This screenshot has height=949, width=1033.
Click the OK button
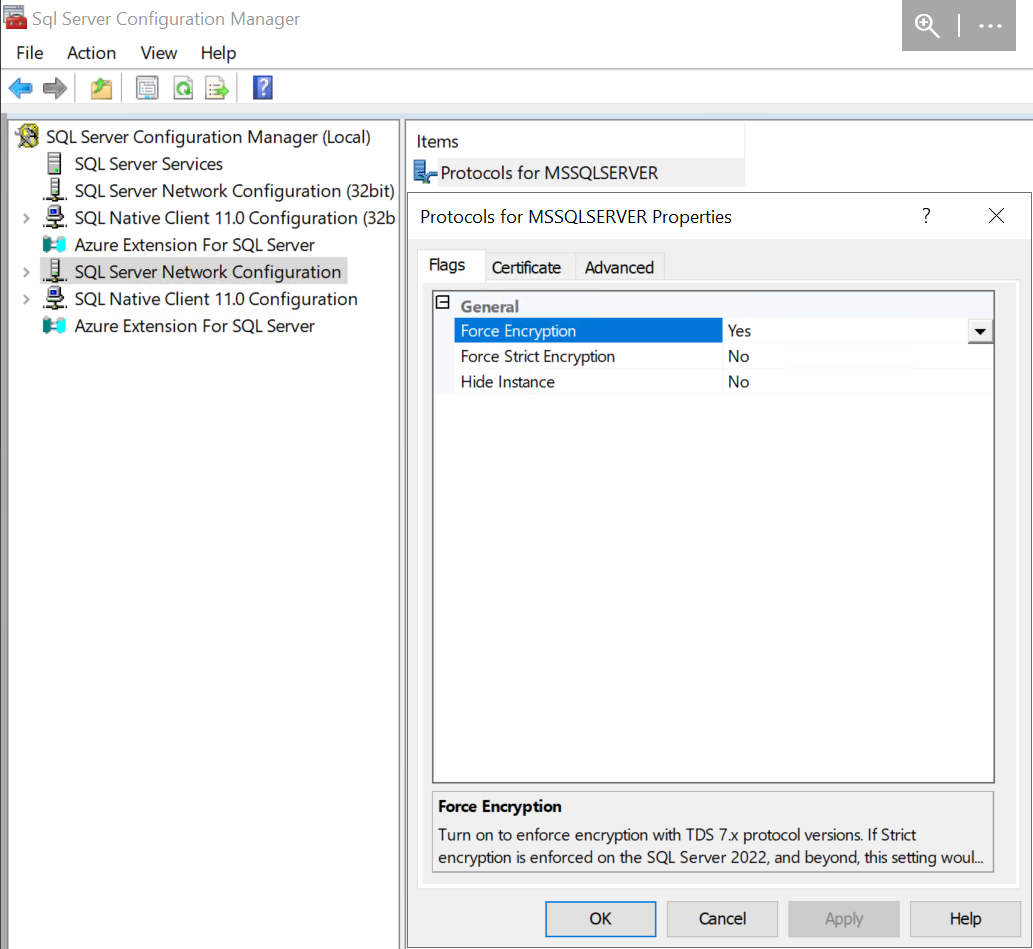pyautogui.click(x=600, y=919)
